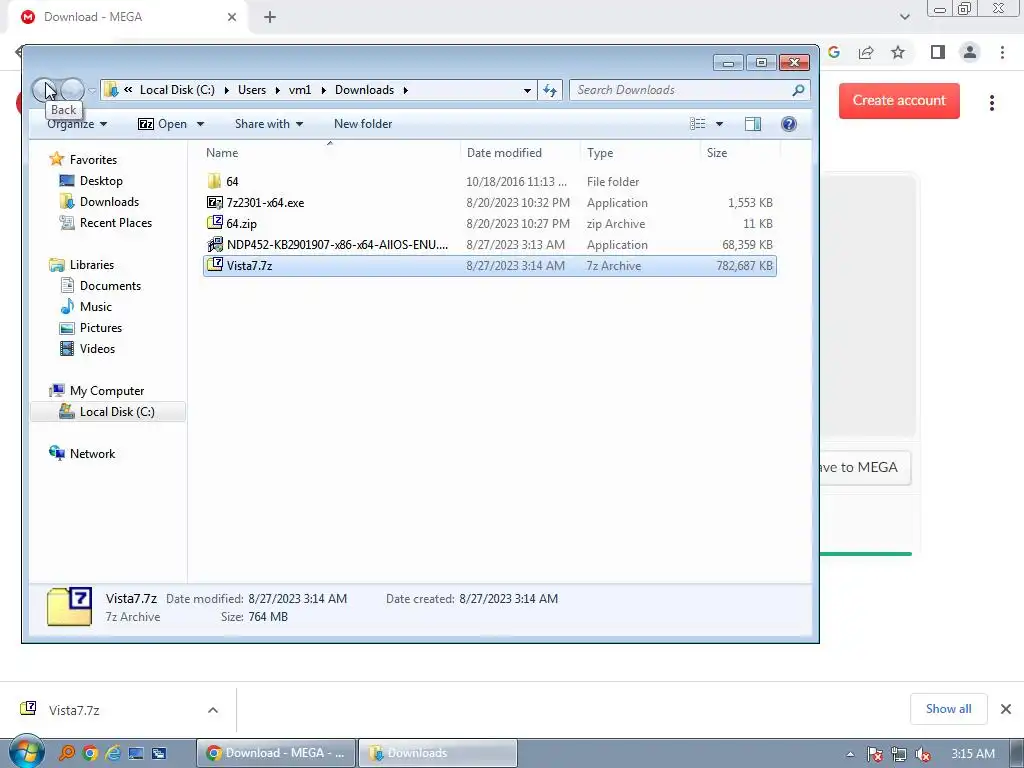
Task: Switch to the Download - MEGA tab
Action: point(127,17)
